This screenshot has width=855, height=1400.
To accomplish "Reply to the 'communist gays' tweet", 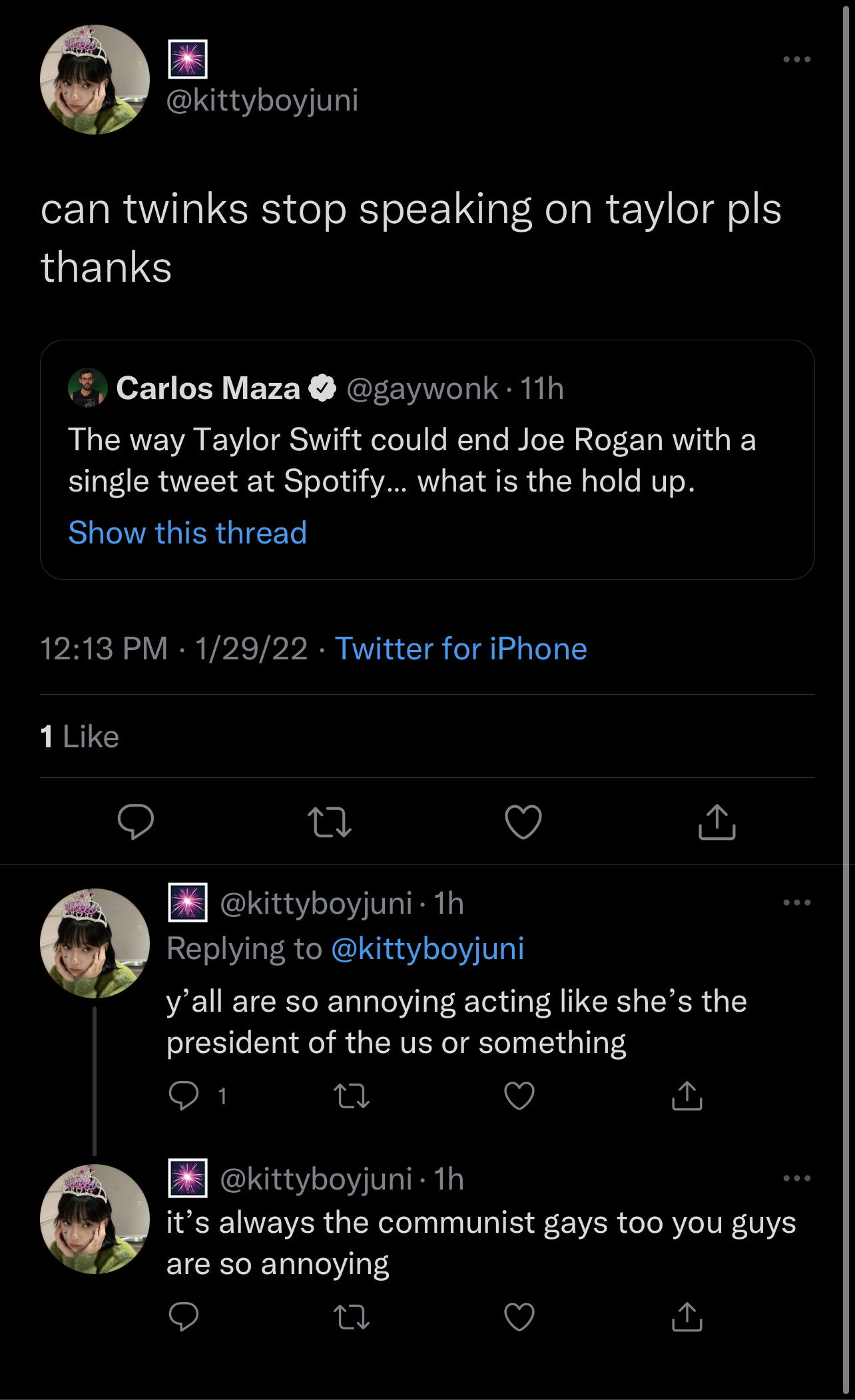I will tap(184, 1317).
